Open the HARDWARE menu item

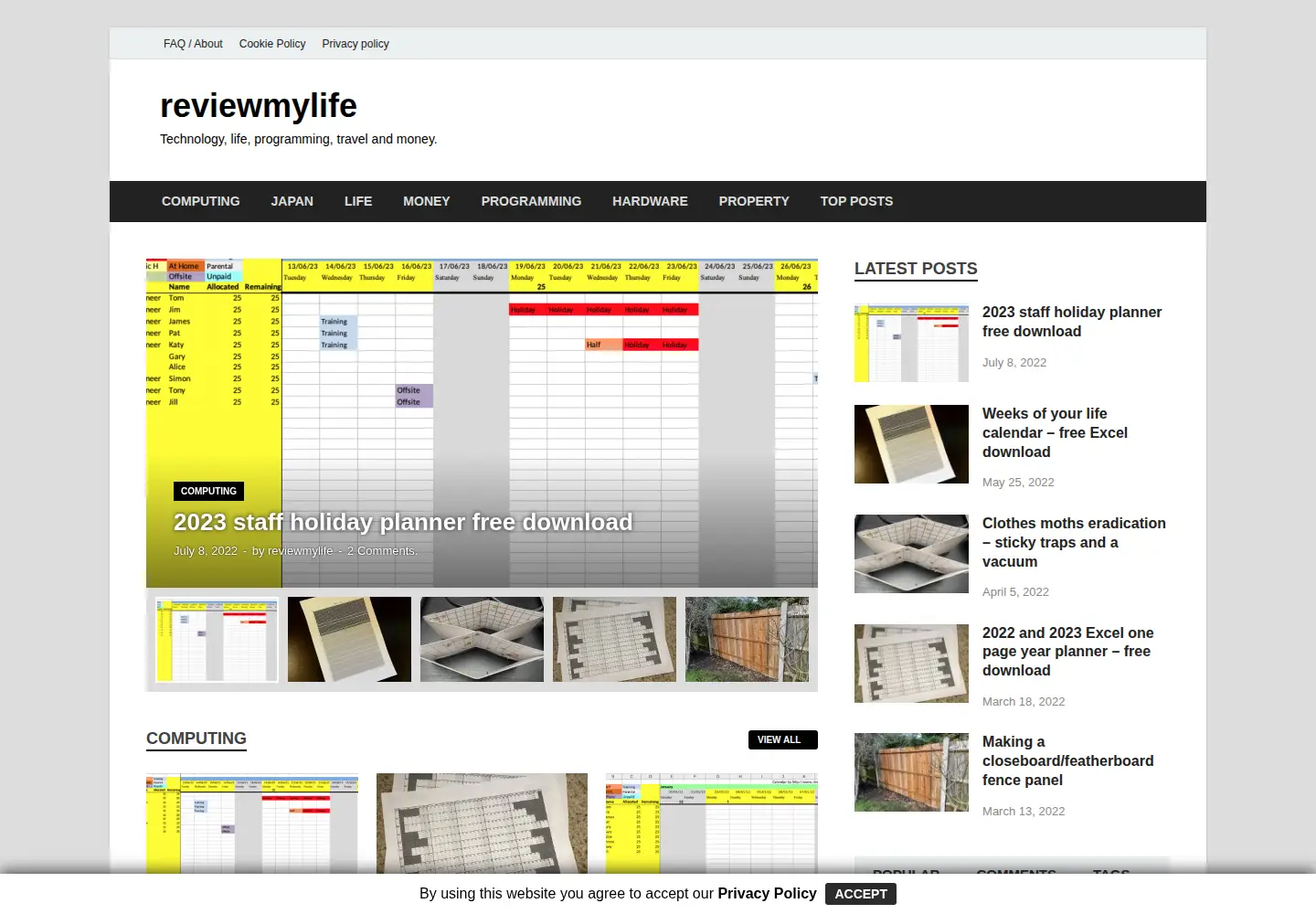pos(650,201)
